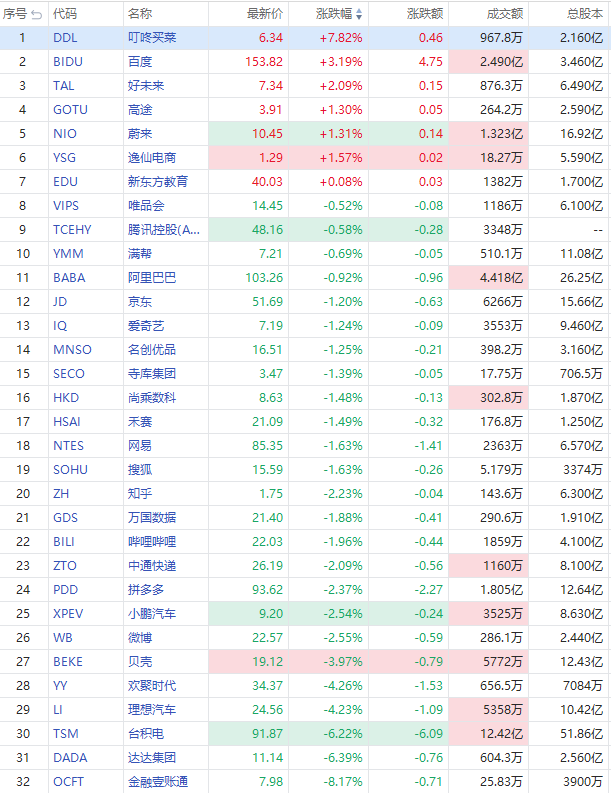Click the 涨跌额 column header
This screenshot has height=793, width=611.
point(426,14)
